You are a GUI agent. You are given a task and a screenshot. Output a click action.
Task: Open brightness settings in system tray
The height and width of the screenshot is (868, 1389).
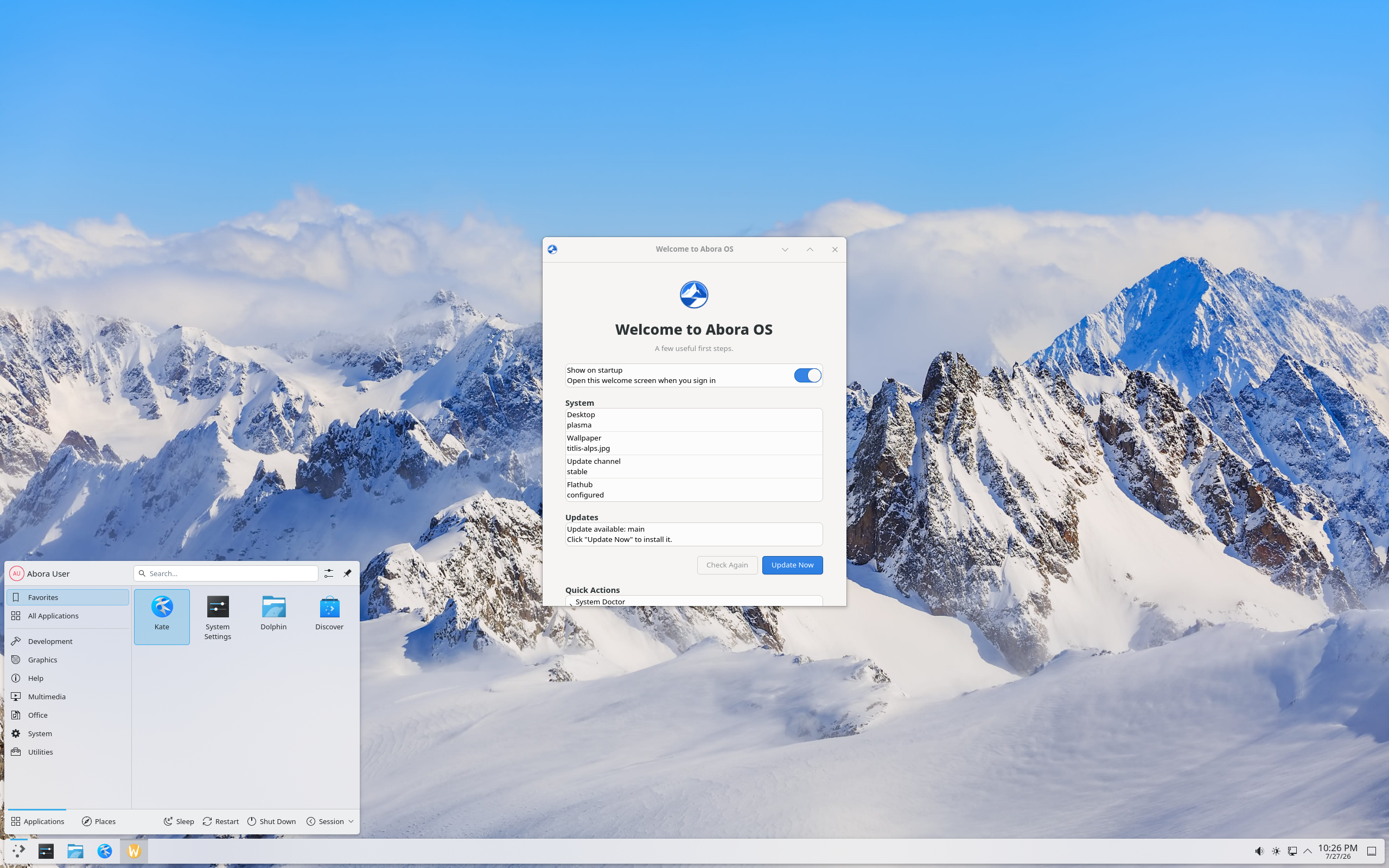pyautogui.click(x=1276, y=851)
